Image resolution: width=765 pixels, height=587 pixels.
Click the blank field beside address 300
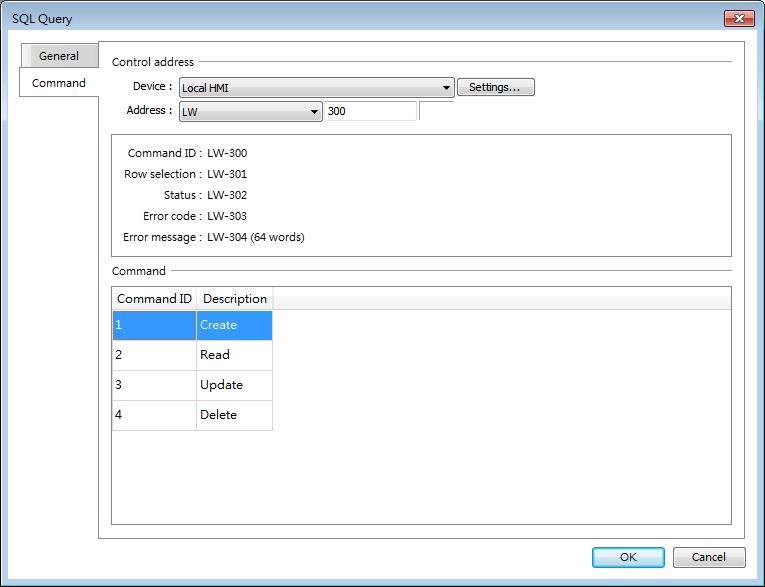pyautogui.click(x=436, y=111)
